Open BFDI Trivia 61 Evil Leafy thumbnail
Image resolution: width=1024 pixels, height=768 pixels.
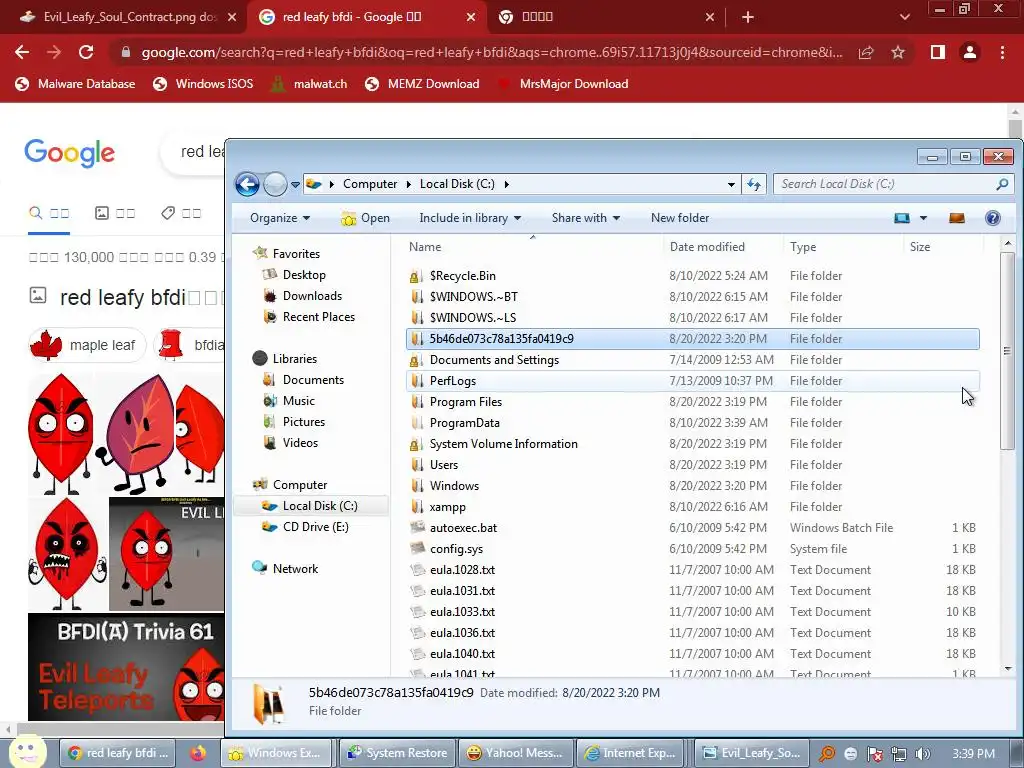click(126, 666)
